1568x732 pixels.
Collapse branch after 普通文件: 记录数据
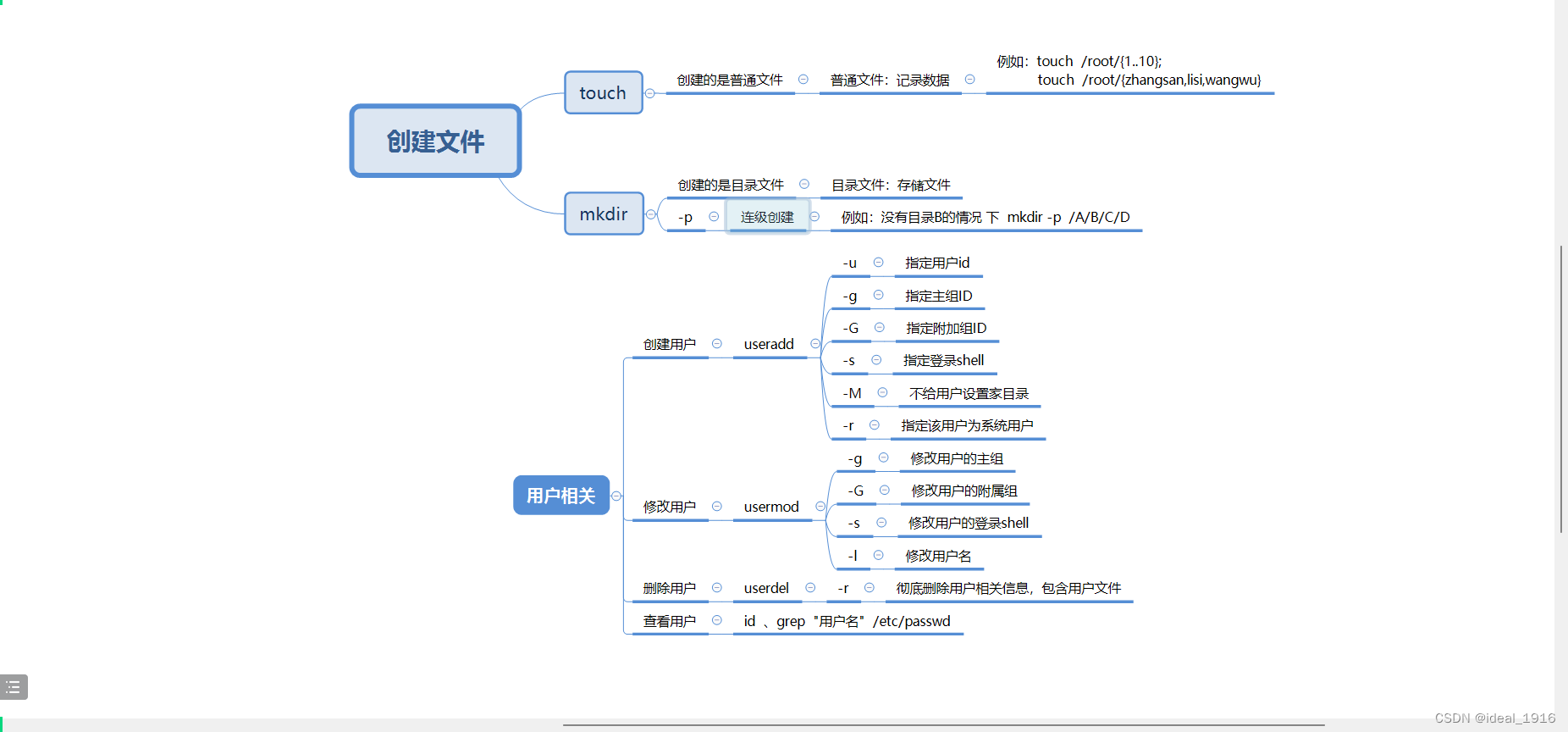coord(970,80)
